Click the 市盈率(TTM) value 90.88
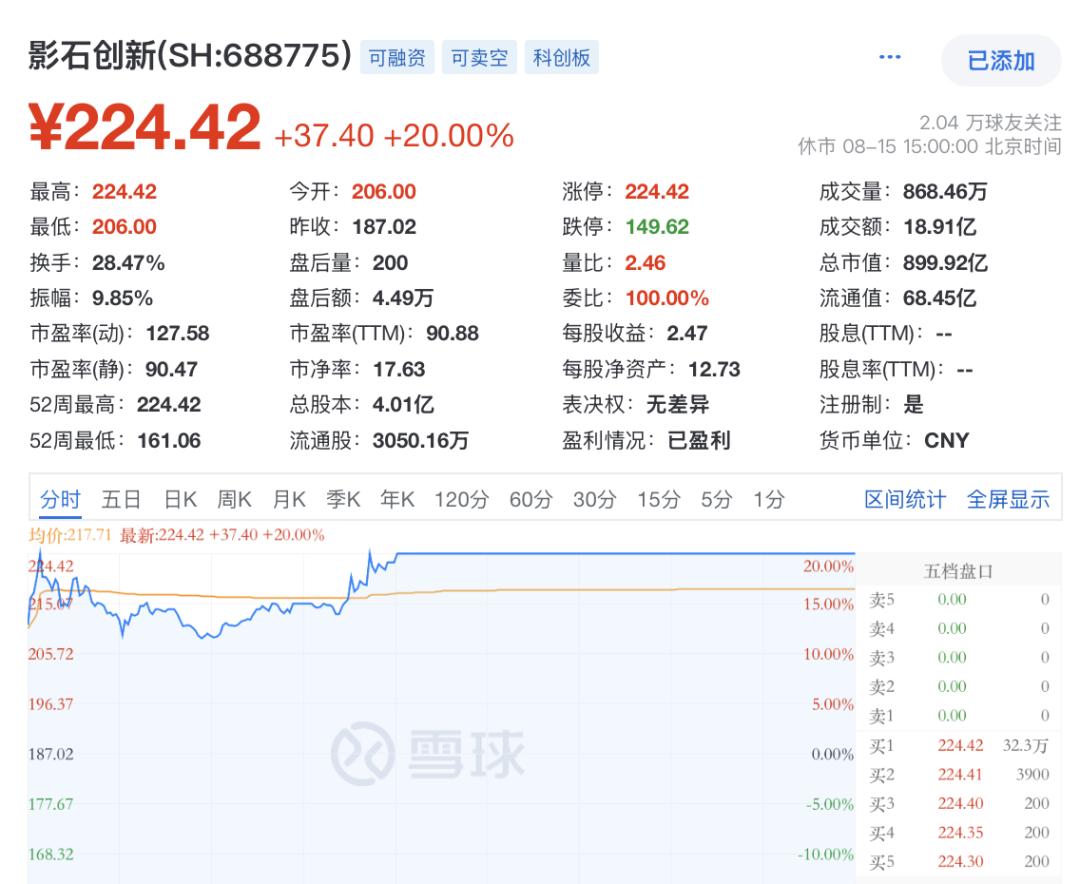Viewport: 1080px width, 884px height. [452, 333]
